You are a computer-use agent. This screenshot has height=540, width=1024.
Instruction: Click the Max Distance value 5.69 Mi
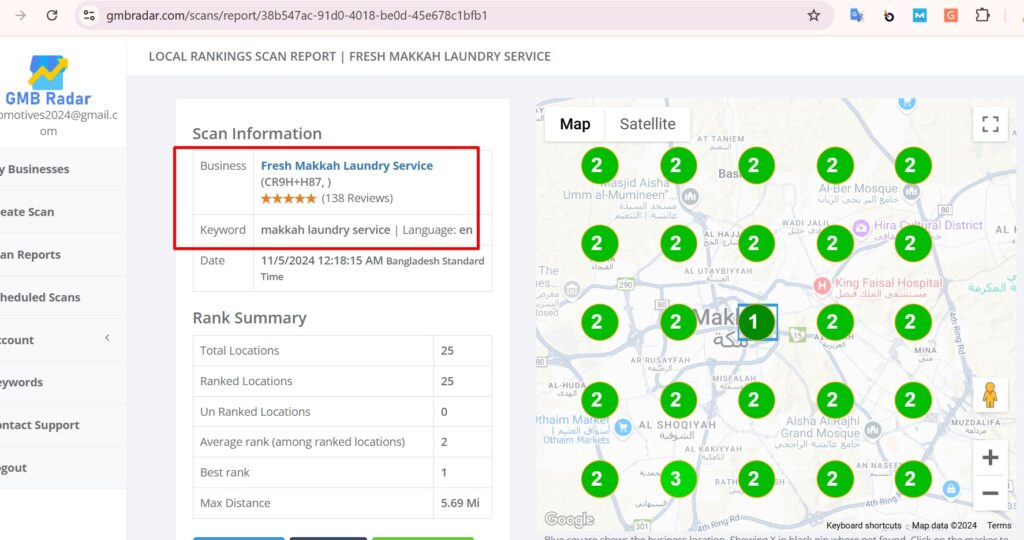click(x=460, y=503)
